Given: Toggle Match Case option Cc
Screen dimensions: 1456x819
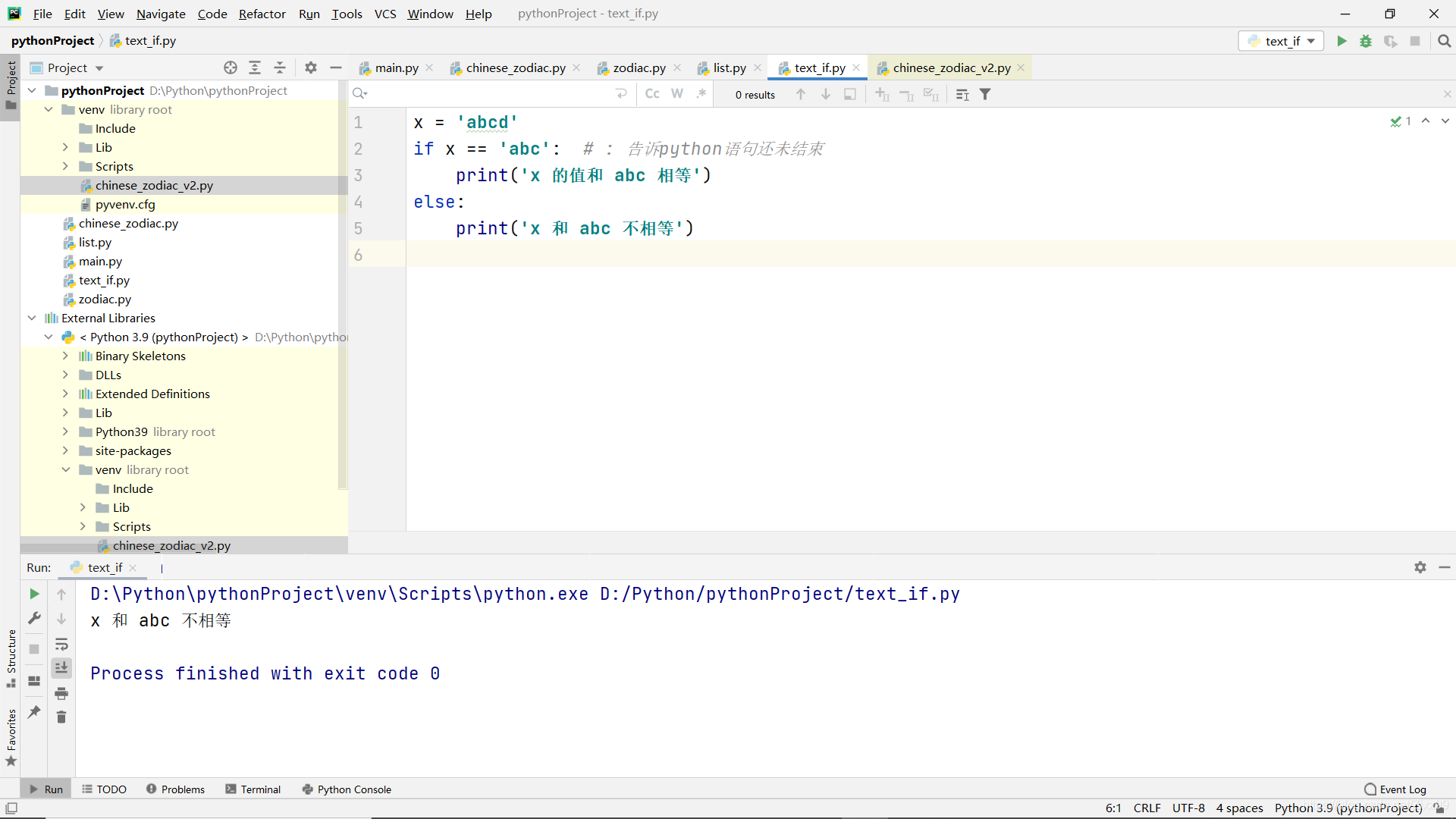Looking at the screenshot, I should tap(652, 94).
